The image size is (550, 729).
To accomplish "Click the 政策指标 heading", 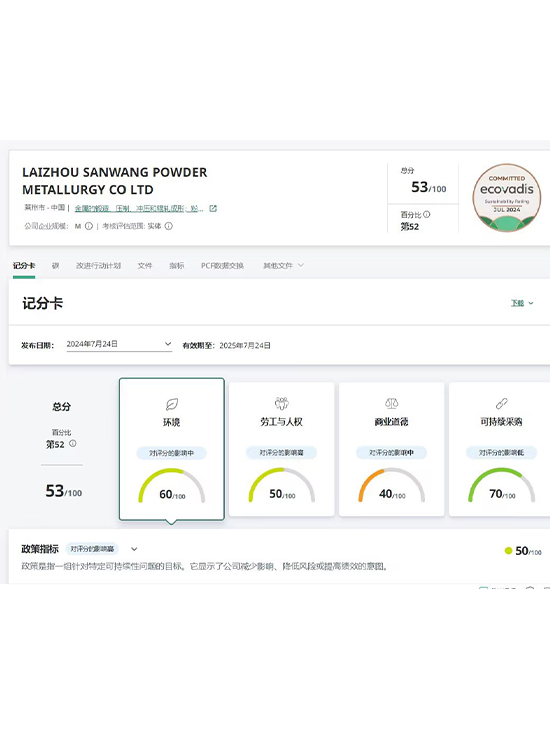I will click(40, 549).
